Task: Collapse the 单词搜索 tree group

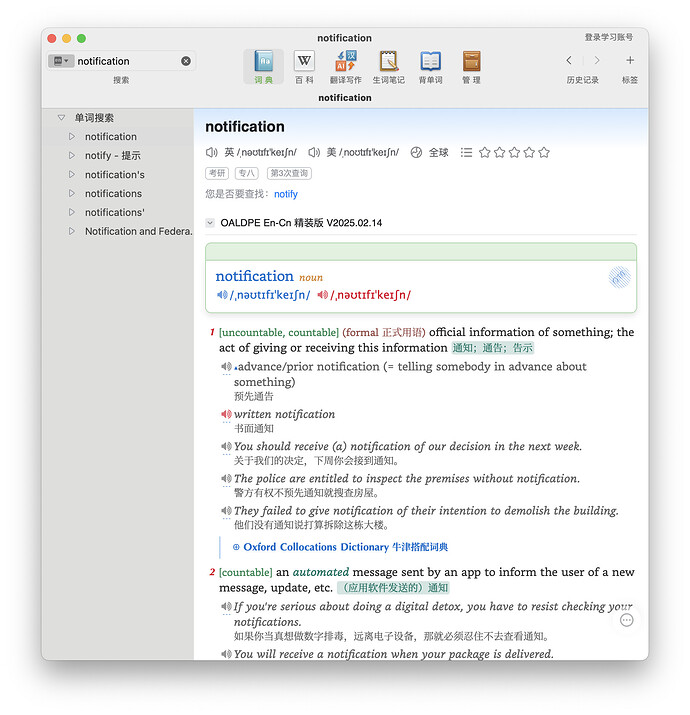Action: point(62,118)
